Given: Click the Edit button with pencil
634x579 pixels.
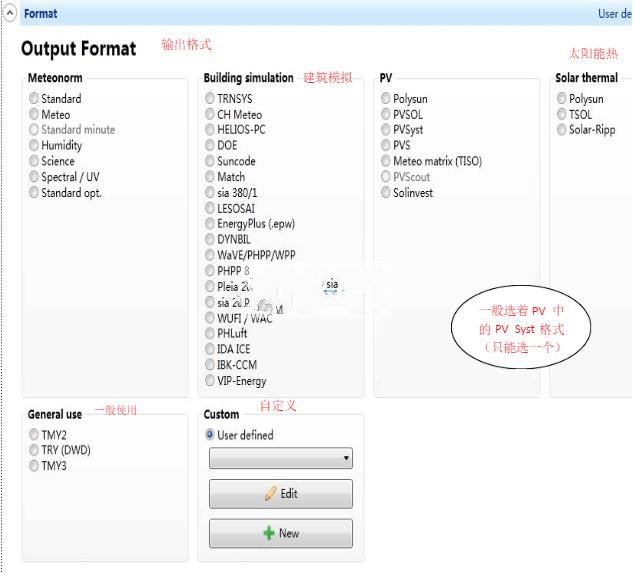Looking at the screenshot, I should point(281,494).
